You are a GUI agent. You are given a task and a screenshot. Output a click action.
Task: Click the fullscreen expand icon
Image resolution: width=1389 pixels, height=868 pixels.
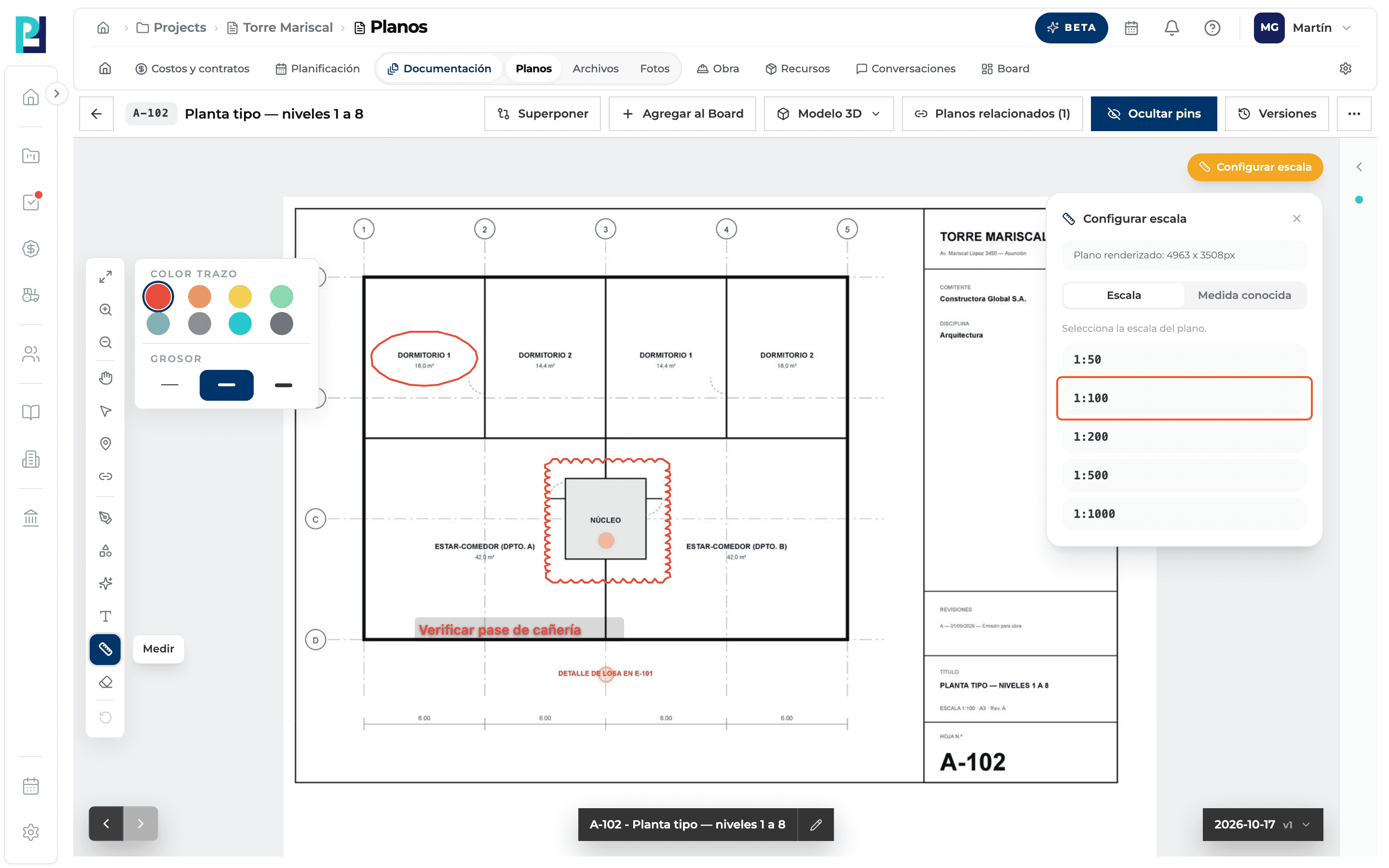point(105,277)
